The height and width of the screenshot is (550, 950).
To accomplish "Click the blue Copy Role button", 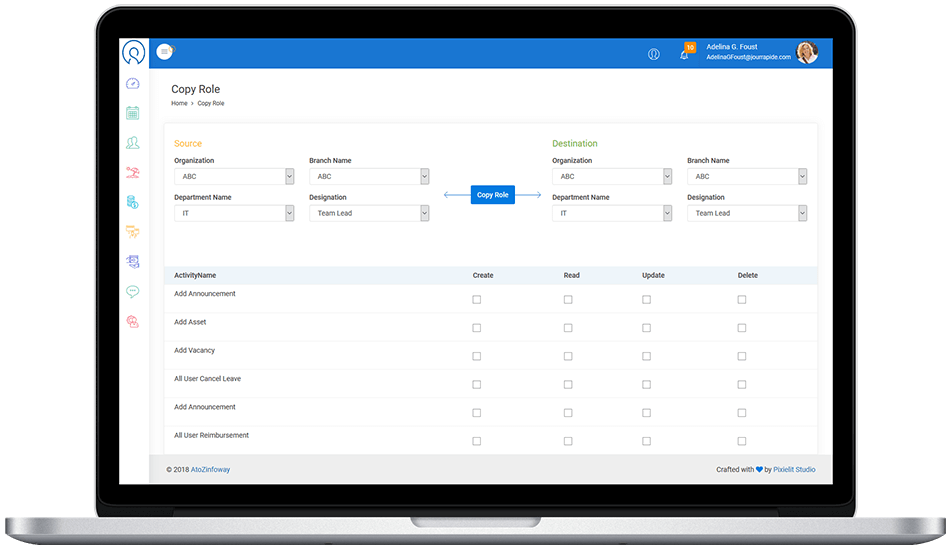I will click(x=493, y=195).
